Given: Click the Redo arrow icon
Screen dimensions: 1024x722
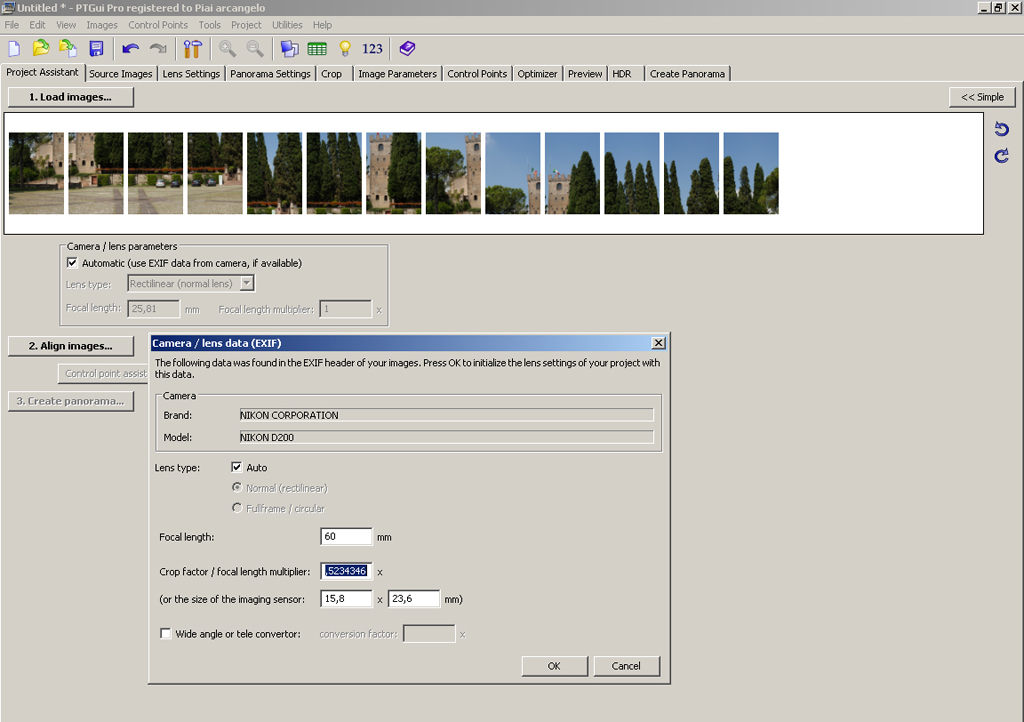Looking at the screenshot, I should 158,49.
